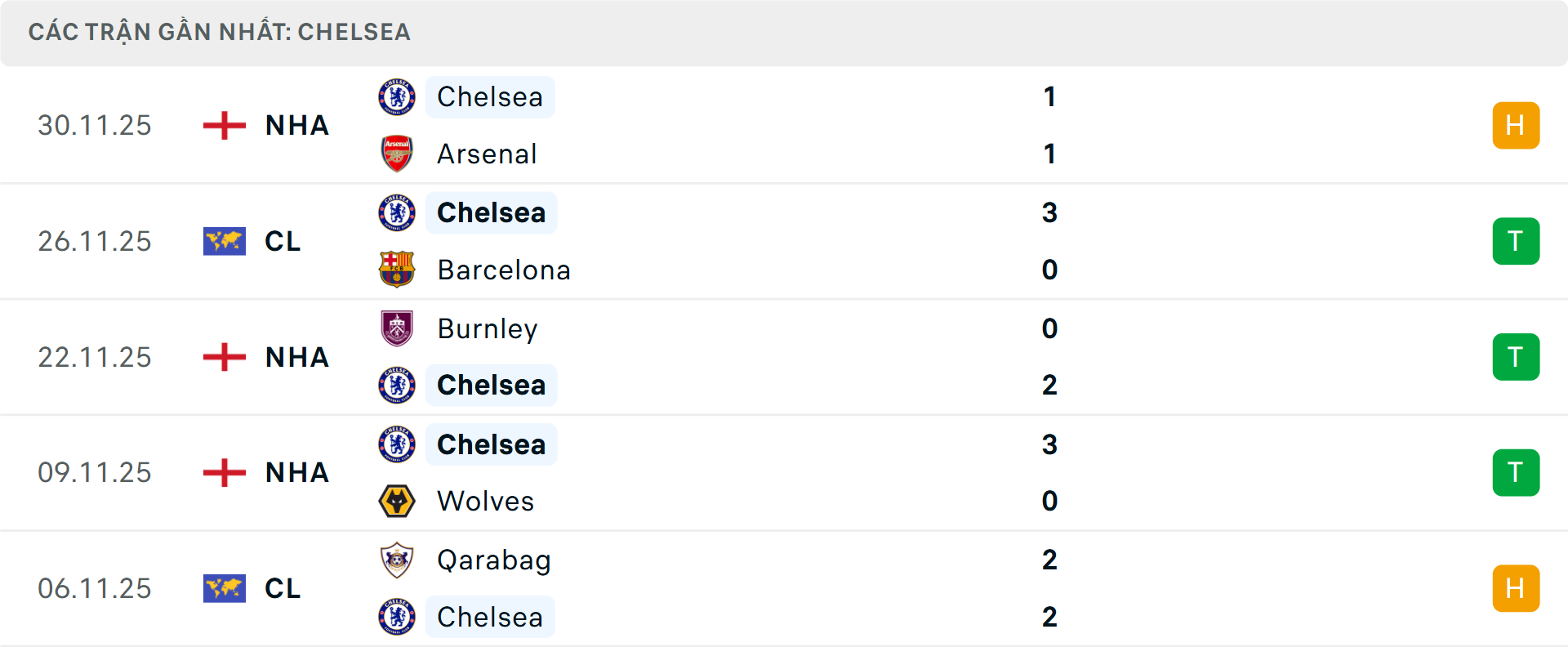Click the Burnley club crest icon
This screenshot has width=1568, height=647.
click(x=397, y=328)
